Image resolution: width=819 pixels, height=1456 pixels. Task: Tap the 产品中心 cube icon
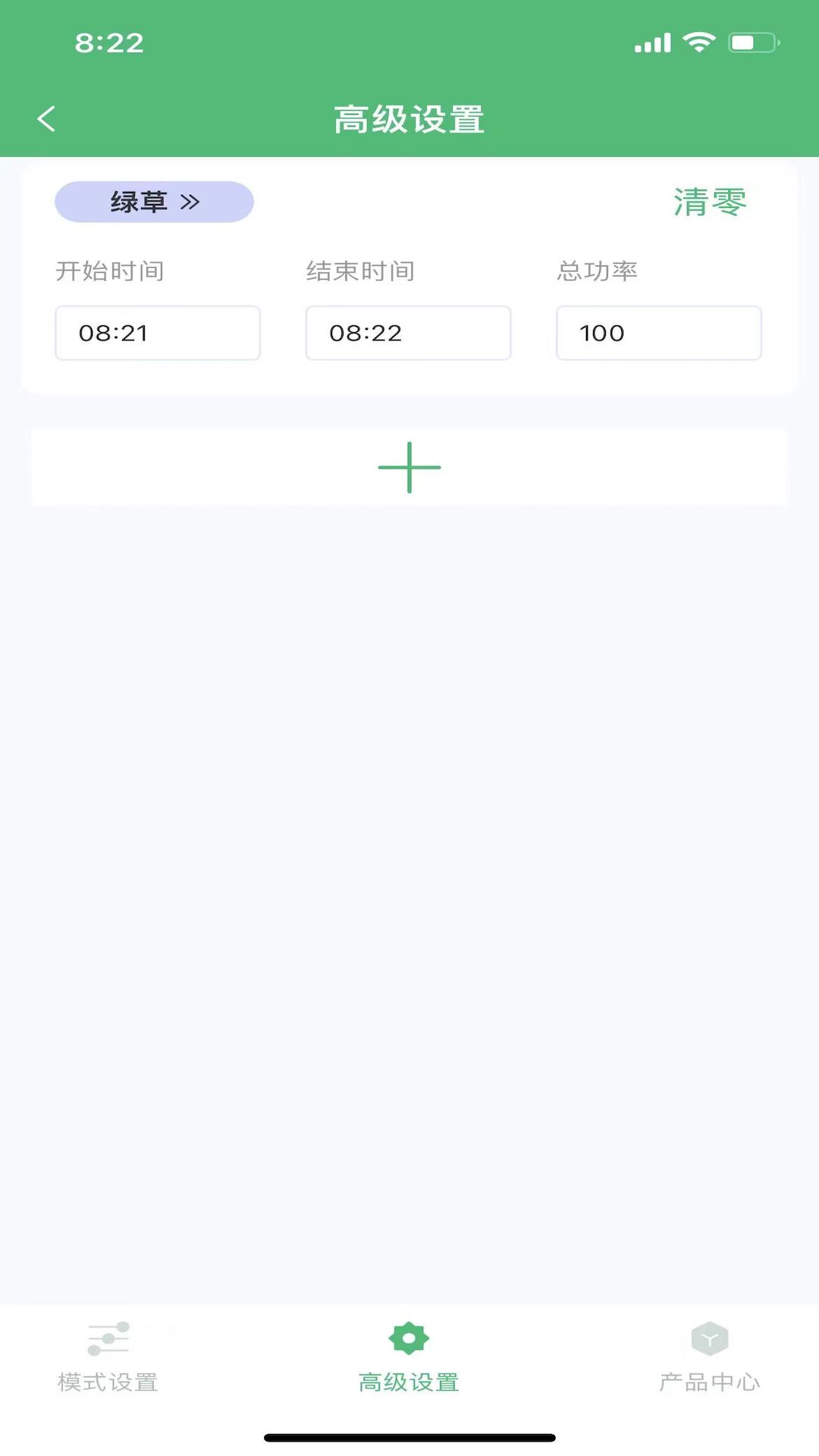pos(710,1339)
